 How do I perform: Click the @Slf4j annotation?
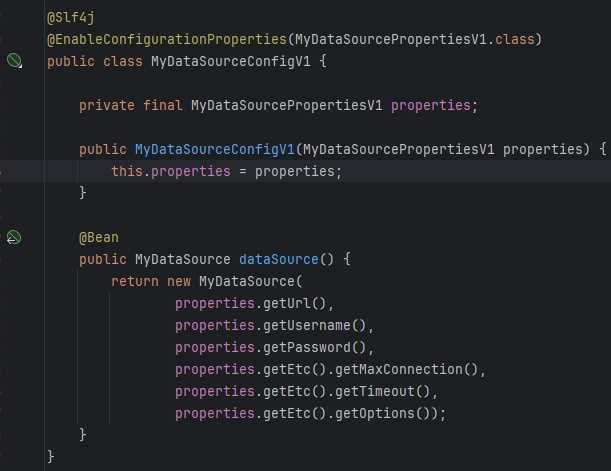(x=71, y=18)
